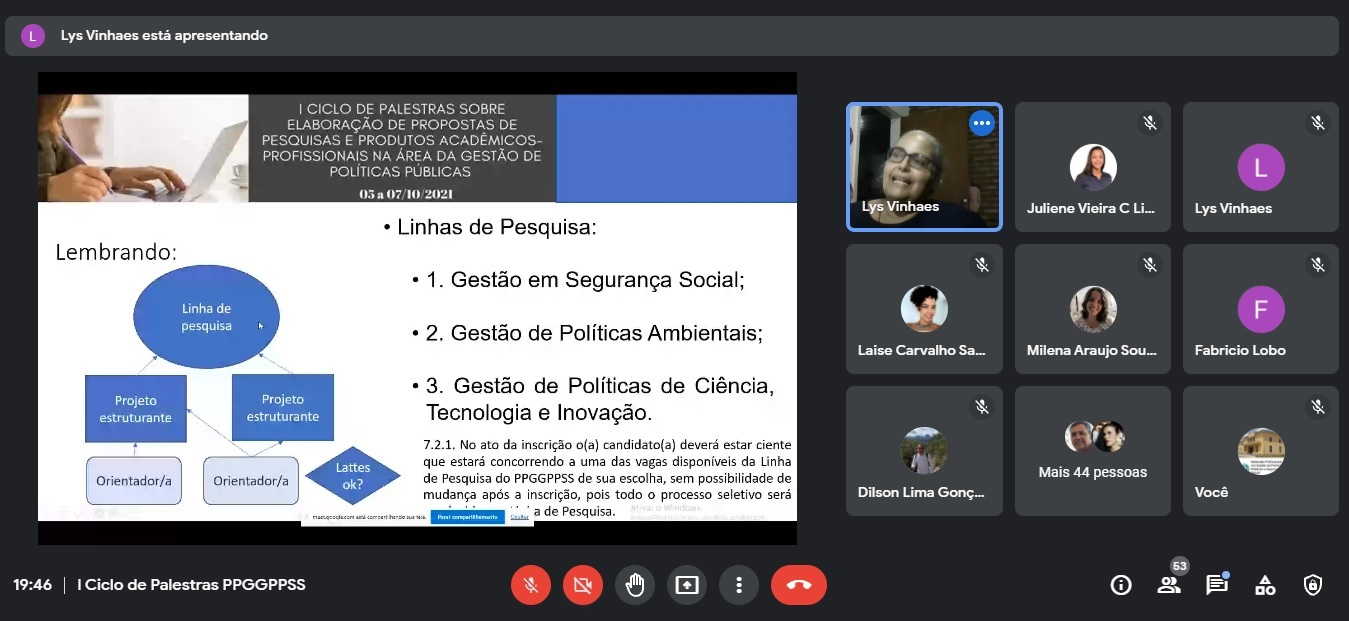
Task: Open options on Lys Vinhaes video tile
Action: pos(982,123)
